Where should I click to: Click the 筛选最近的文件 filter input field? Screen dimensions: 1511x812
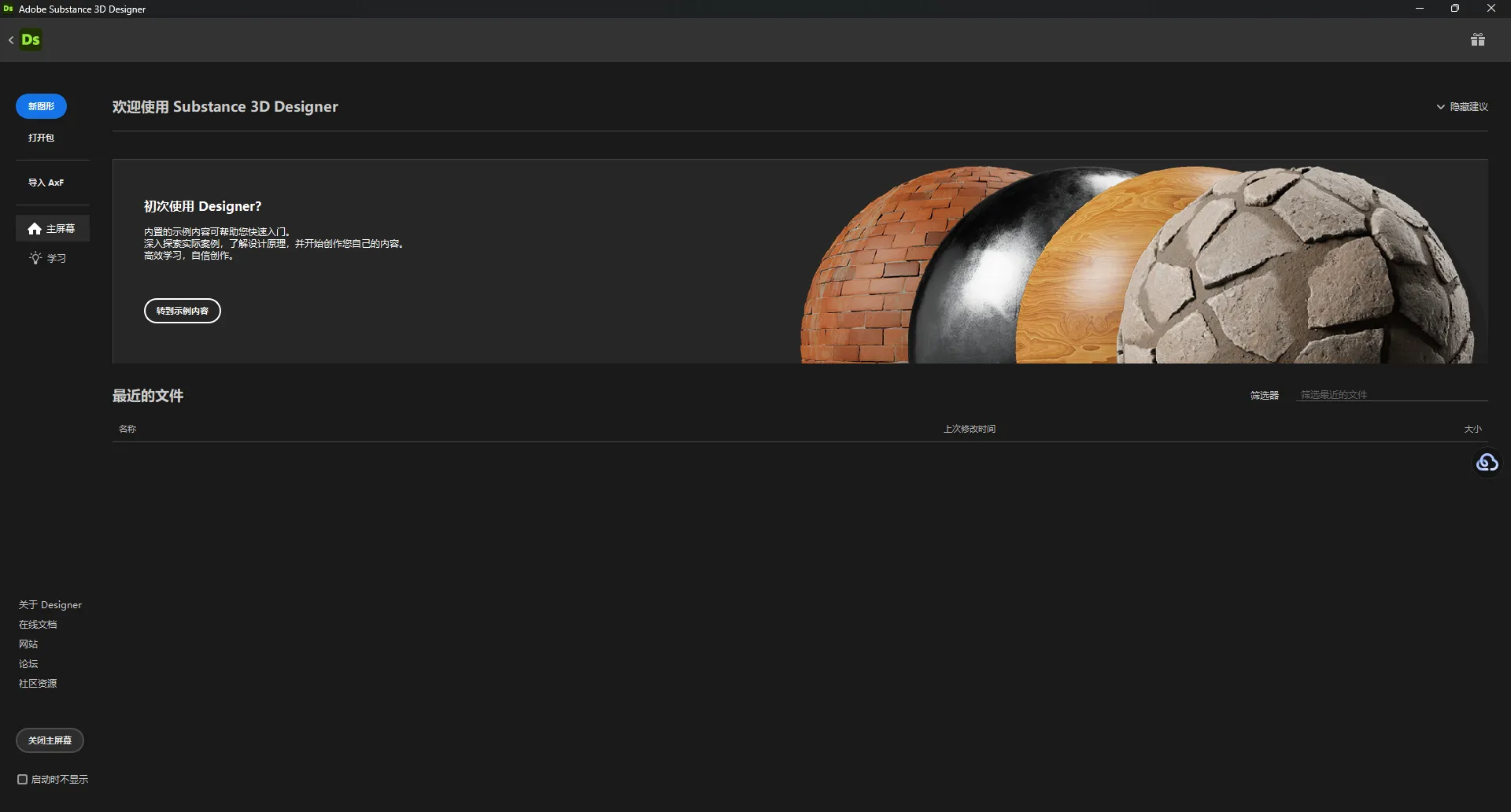(1391, 395)
